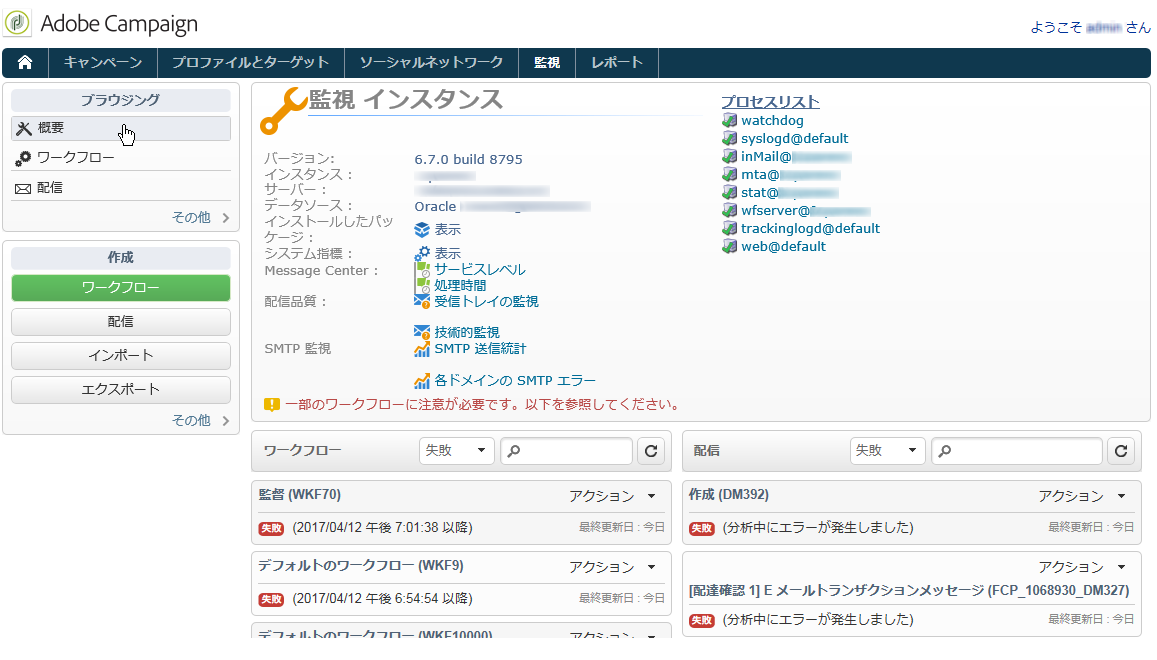Open workflow status 失敗 dropdown
1157x660 pixels.
[456, 451]
